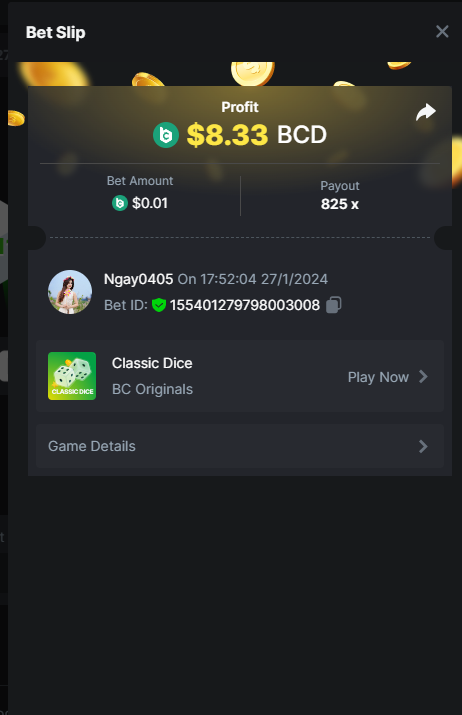Open the Game Details row

[240, 446]
